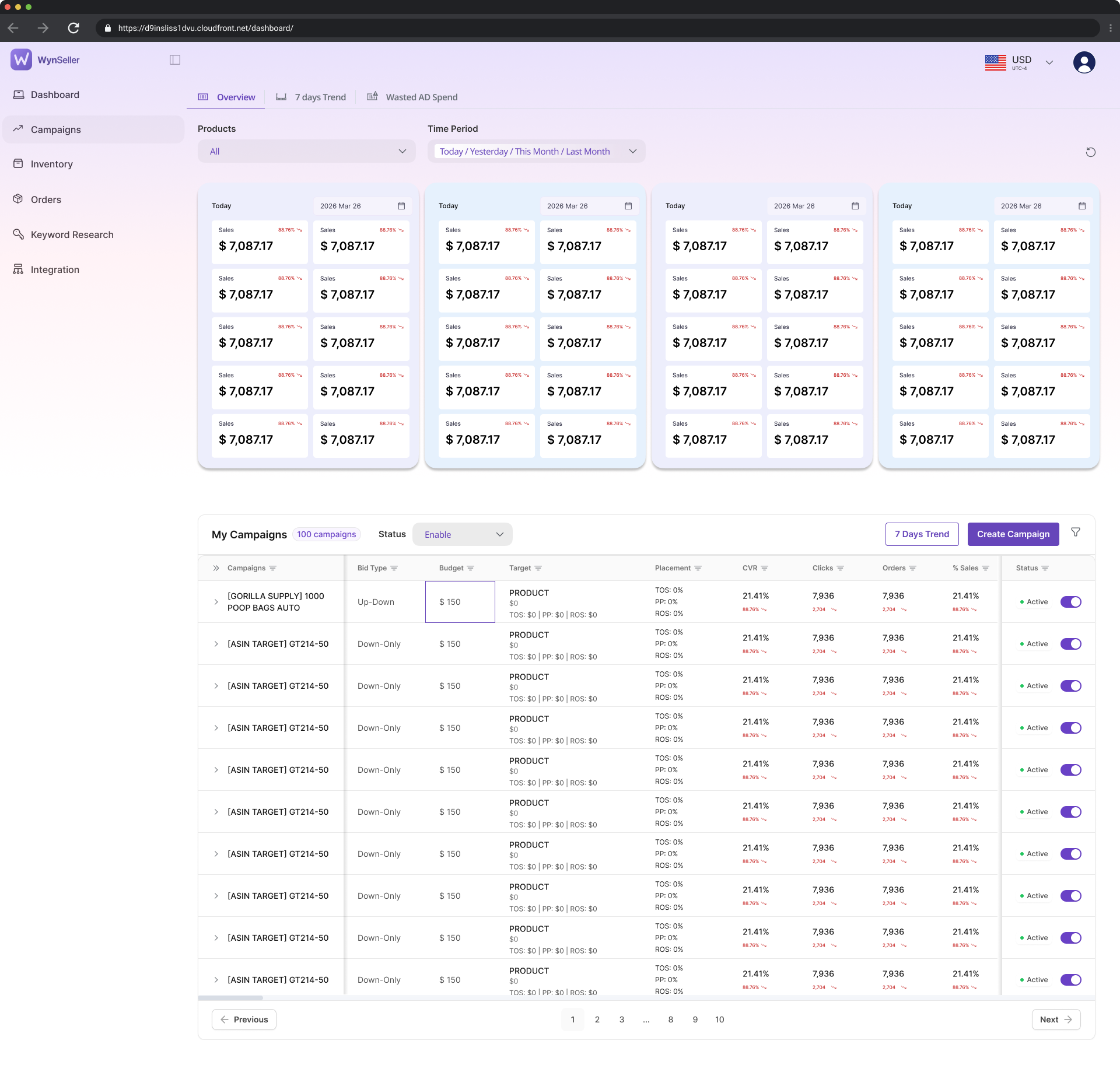Image resolution: width=1120 pixels, height=1065 pixels.
Task: Open the USD currency dropdown chevron
Action: [1049, 62]
